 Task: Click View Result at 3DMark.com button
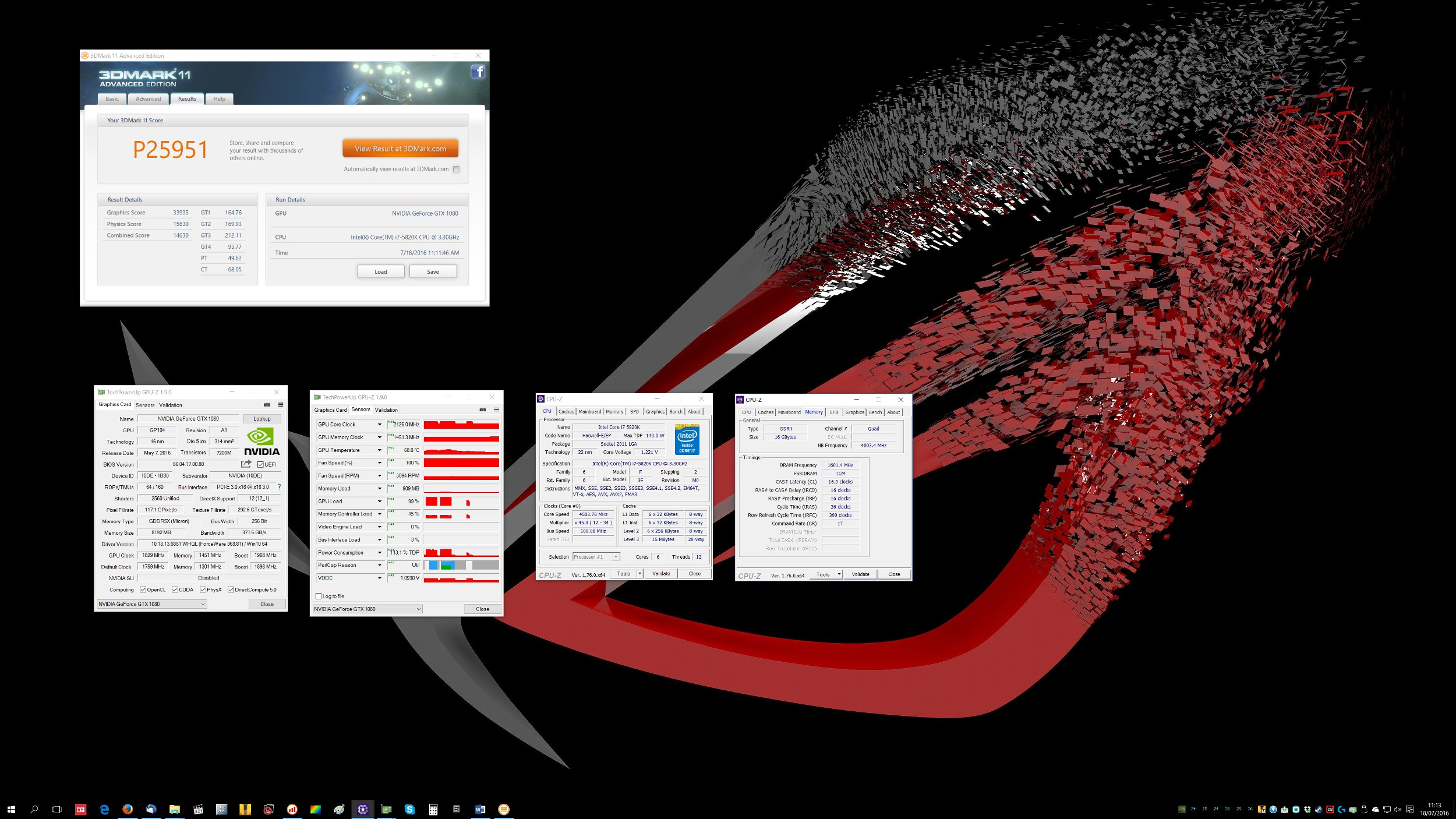click(400, 149)
